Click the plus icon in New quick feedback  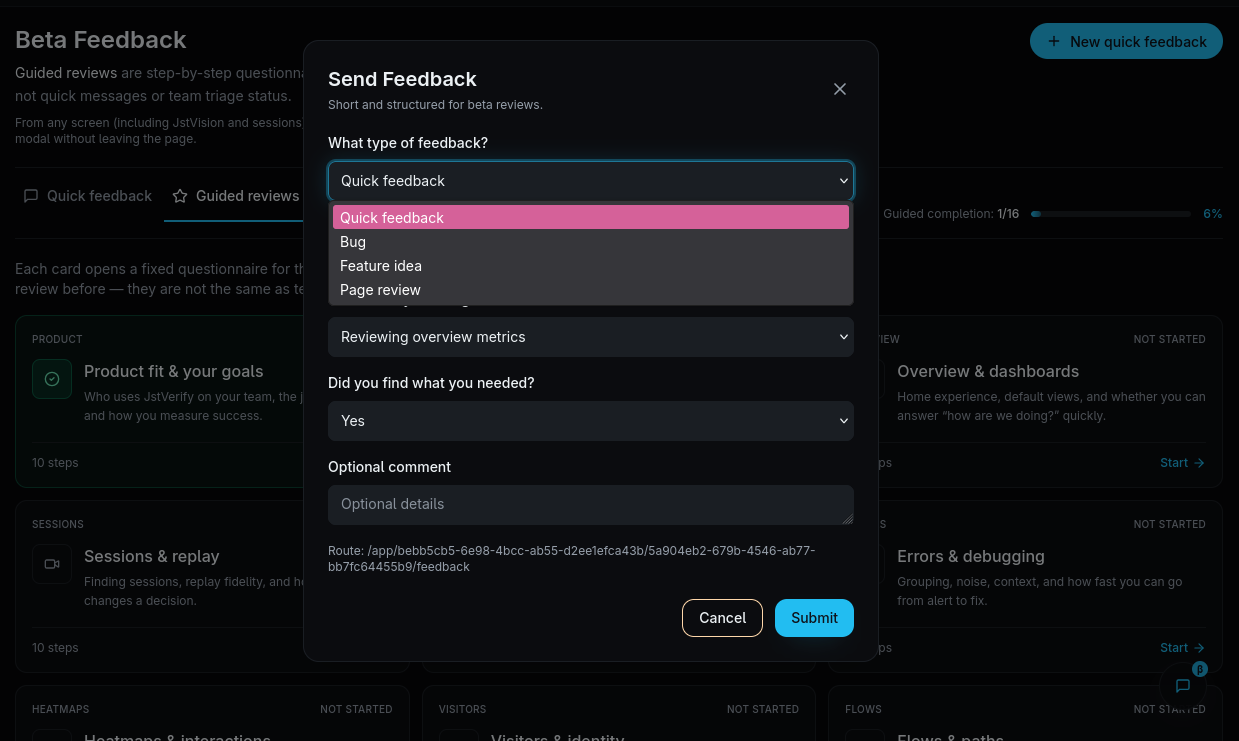pyautogui.click(x=1053, y=41)
